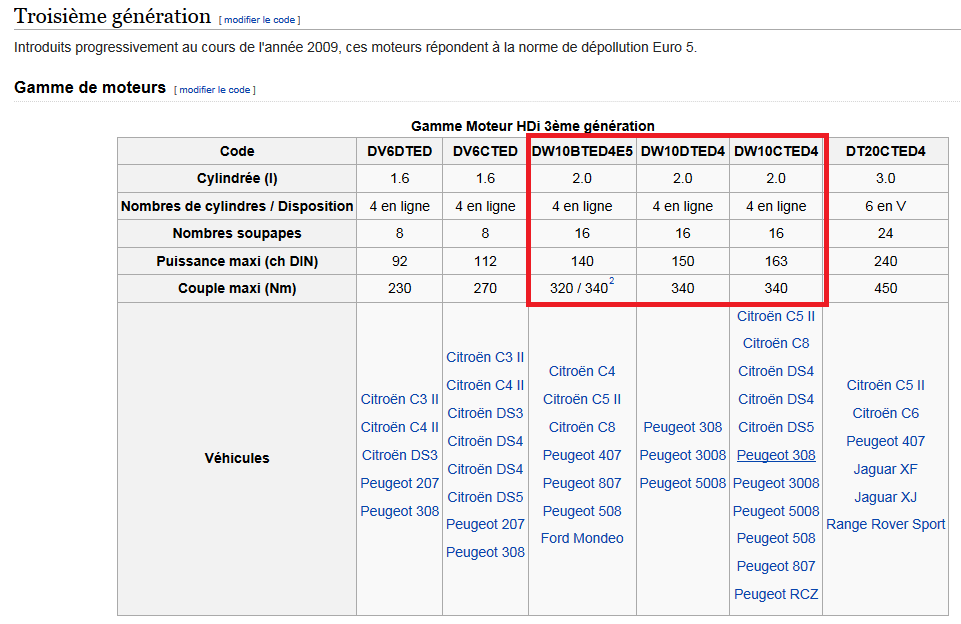The image size is (961, 624).
Task: Open footnote 2 next to 320 / 340
Action: pyautogui.click(x=611, y=282)
